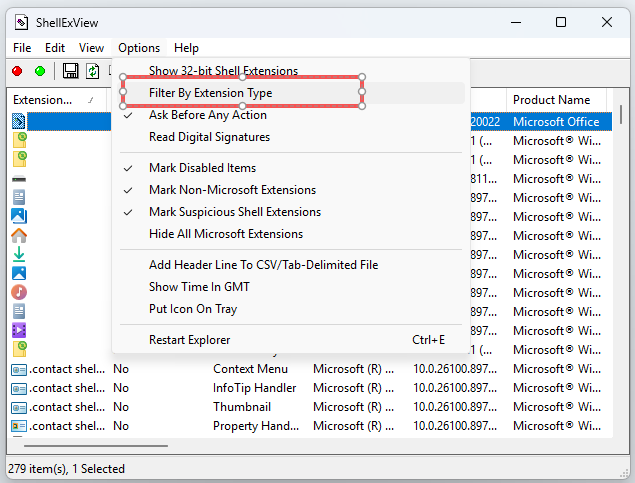Click the horizontal scrollbar thumb
The width and height of the screenshot is (635, 483).
96,446
